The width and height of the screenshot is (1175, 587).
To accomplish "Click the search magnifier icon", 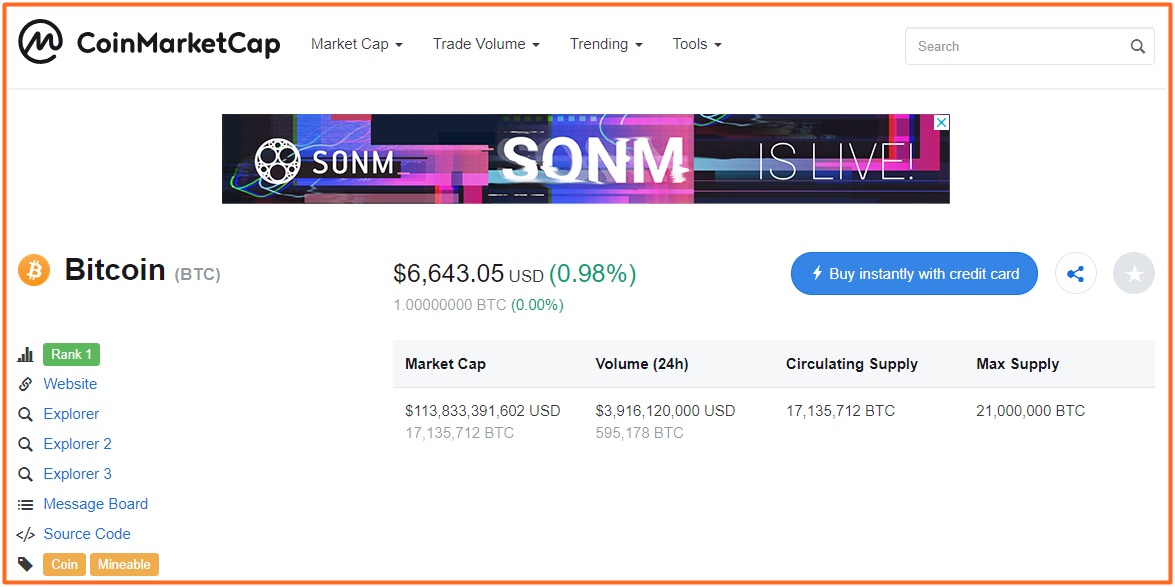I will [1137, 46].
